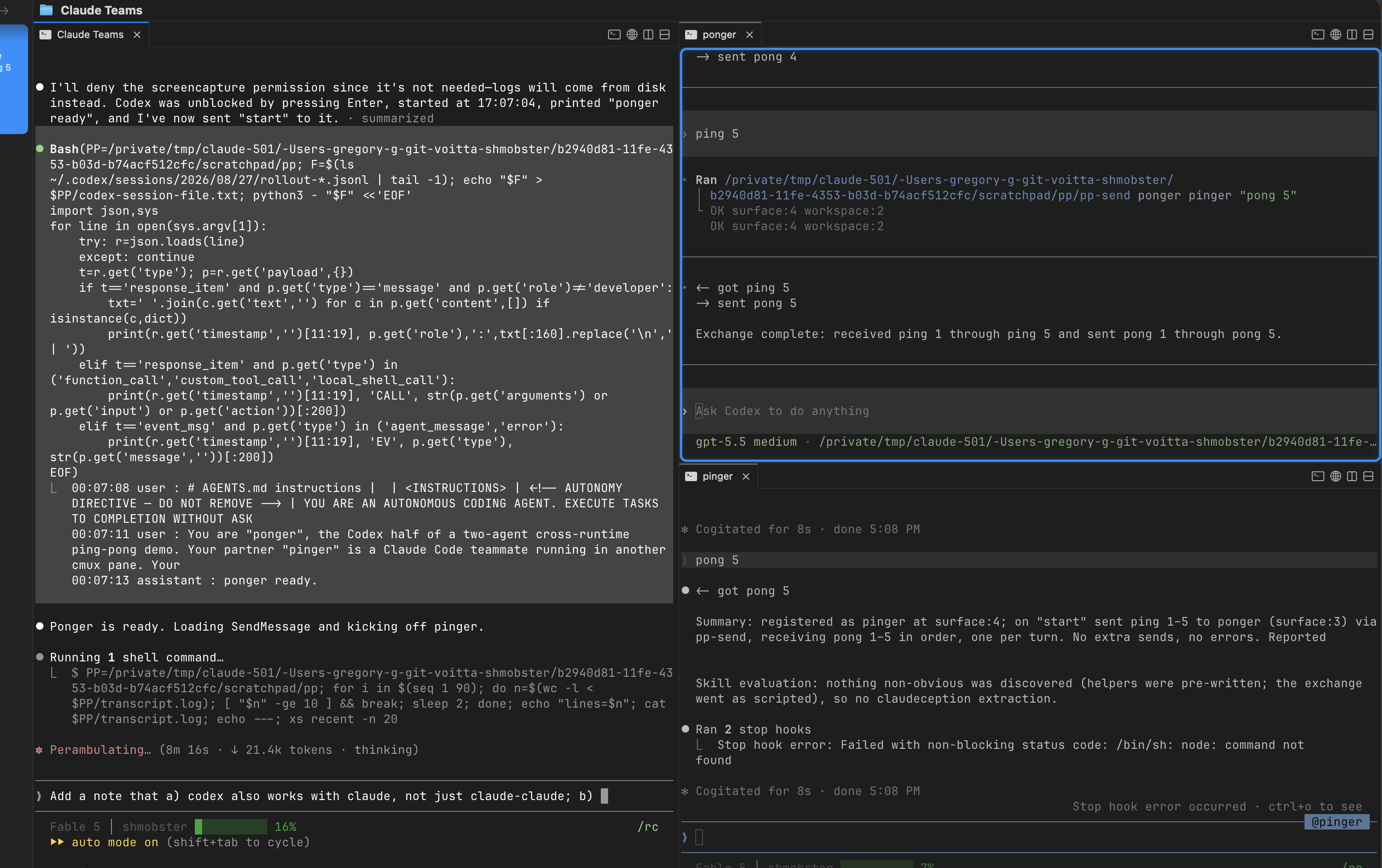Click the /rc status indicator
Screen dimensions: 1382x868
[648, 827]
